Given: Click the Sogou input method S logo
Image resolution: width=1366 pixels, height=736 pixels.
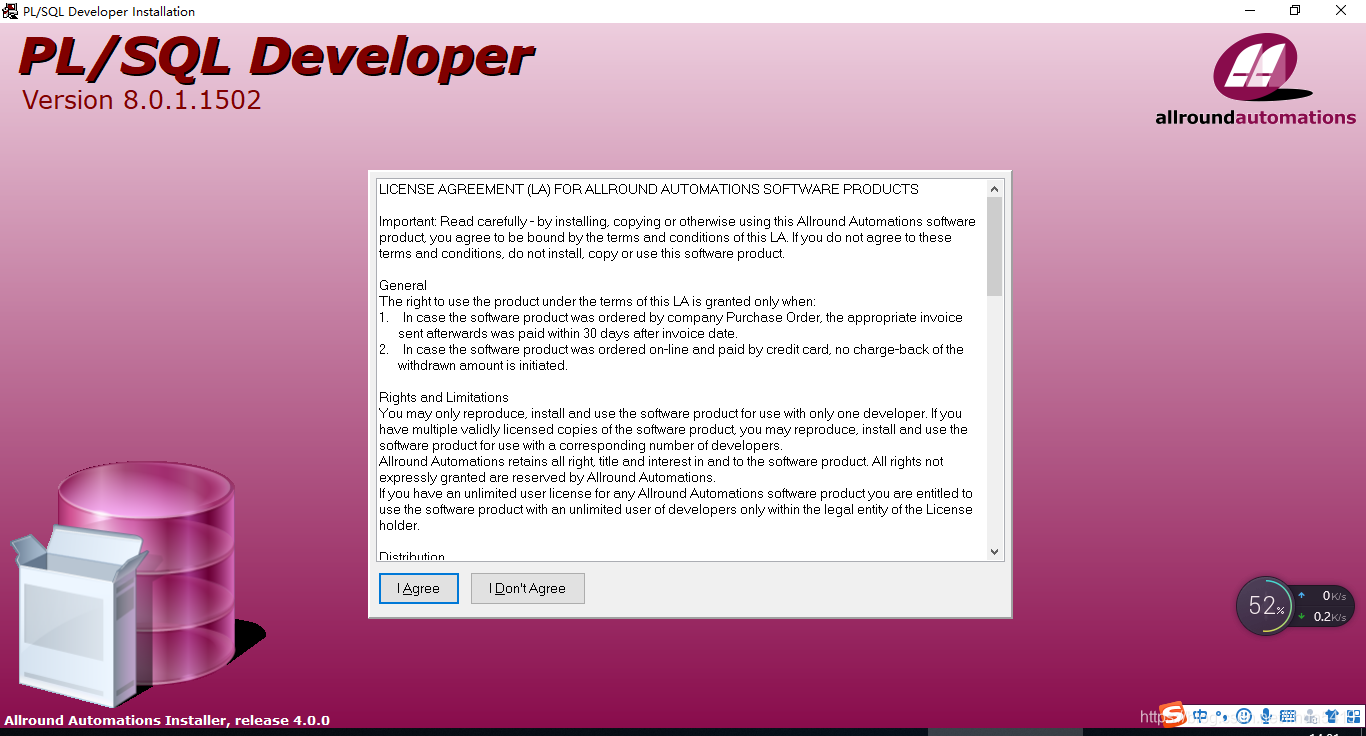Looking at the screenshot, I should click(x=1173, y=715).
